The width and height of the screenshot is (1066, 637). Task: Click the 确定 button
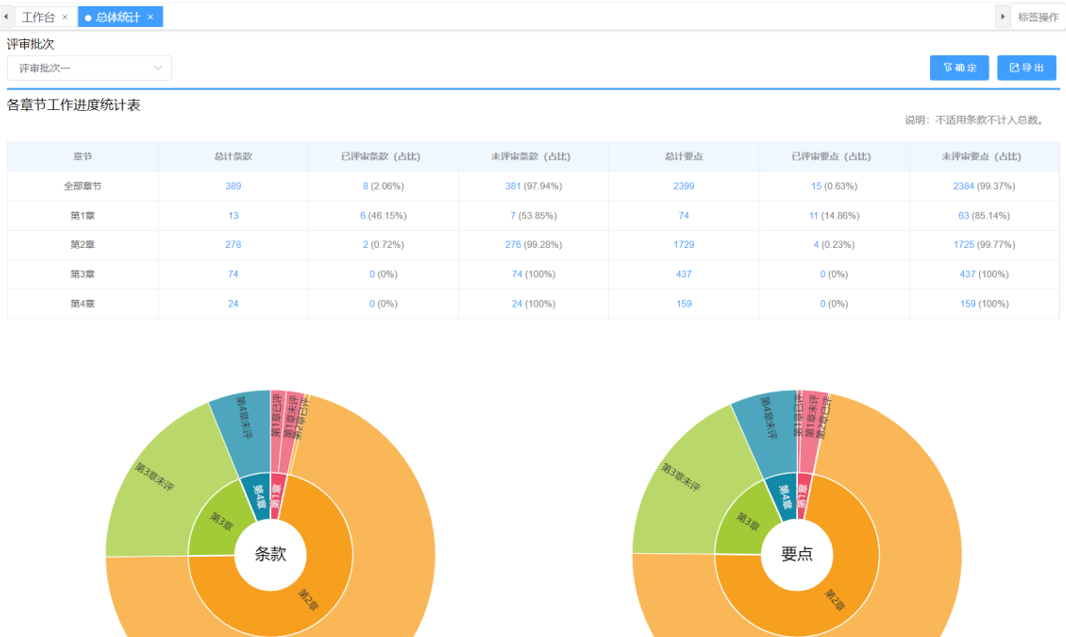(959, 68)
